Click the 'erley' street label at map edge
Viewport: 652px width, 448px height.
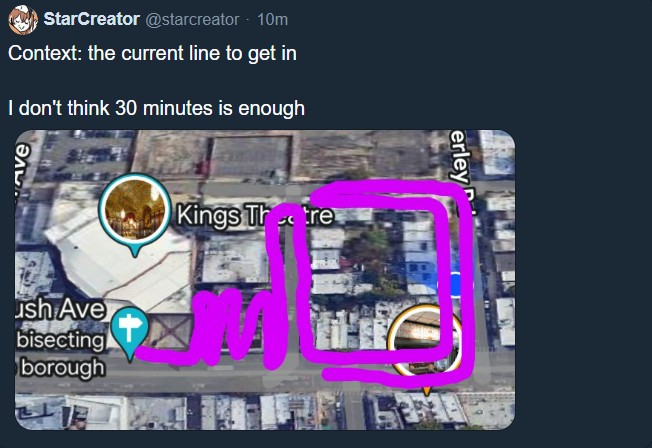[461, 158]
